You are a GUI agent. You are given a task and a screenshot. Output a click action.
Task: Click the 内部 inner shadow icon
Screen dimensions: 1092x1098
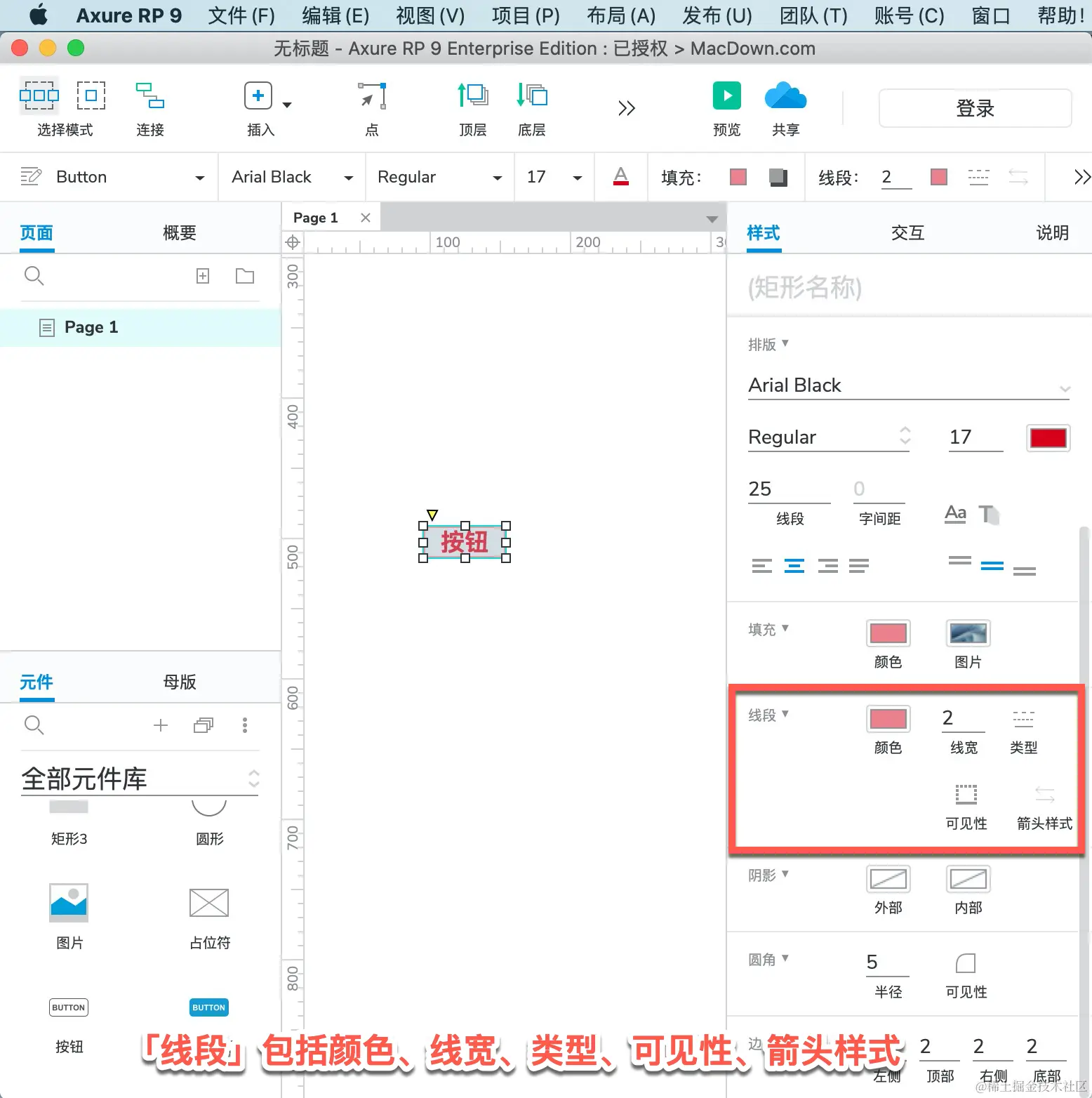[x=968, y=879]
